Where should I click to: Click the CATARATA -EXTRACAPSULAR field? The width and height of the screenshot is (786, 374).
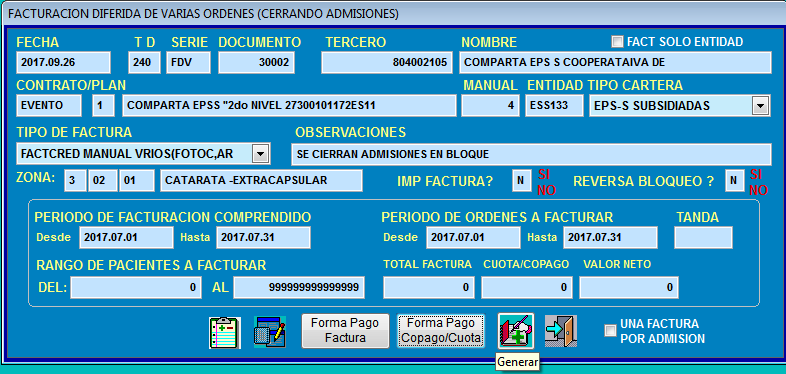[x=261, y=180]
